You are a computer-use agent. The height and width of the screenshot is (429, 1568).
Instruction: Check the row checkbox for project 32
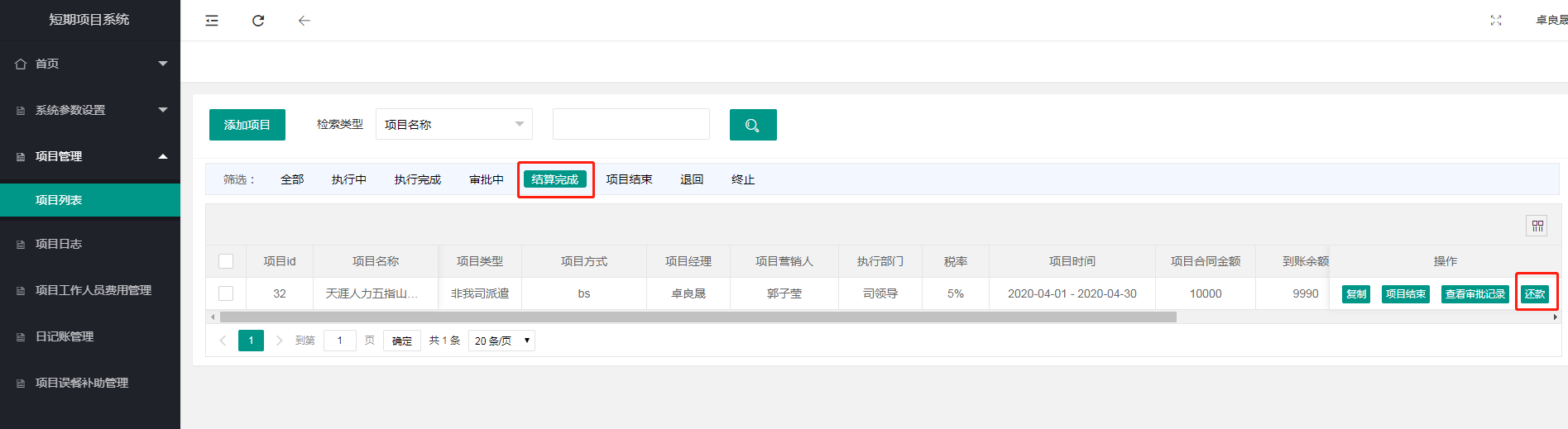pyautogui.click(x=226, y=293)
